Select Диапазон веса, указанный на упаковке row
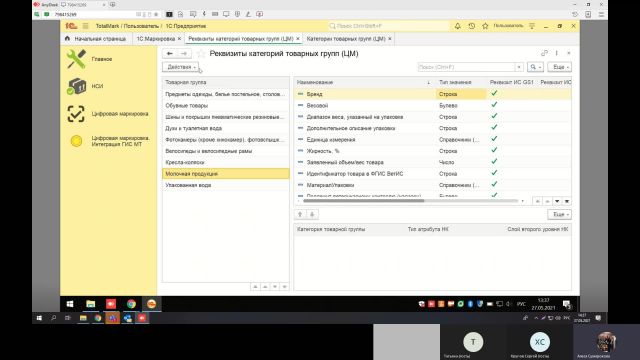 (433, 117)
